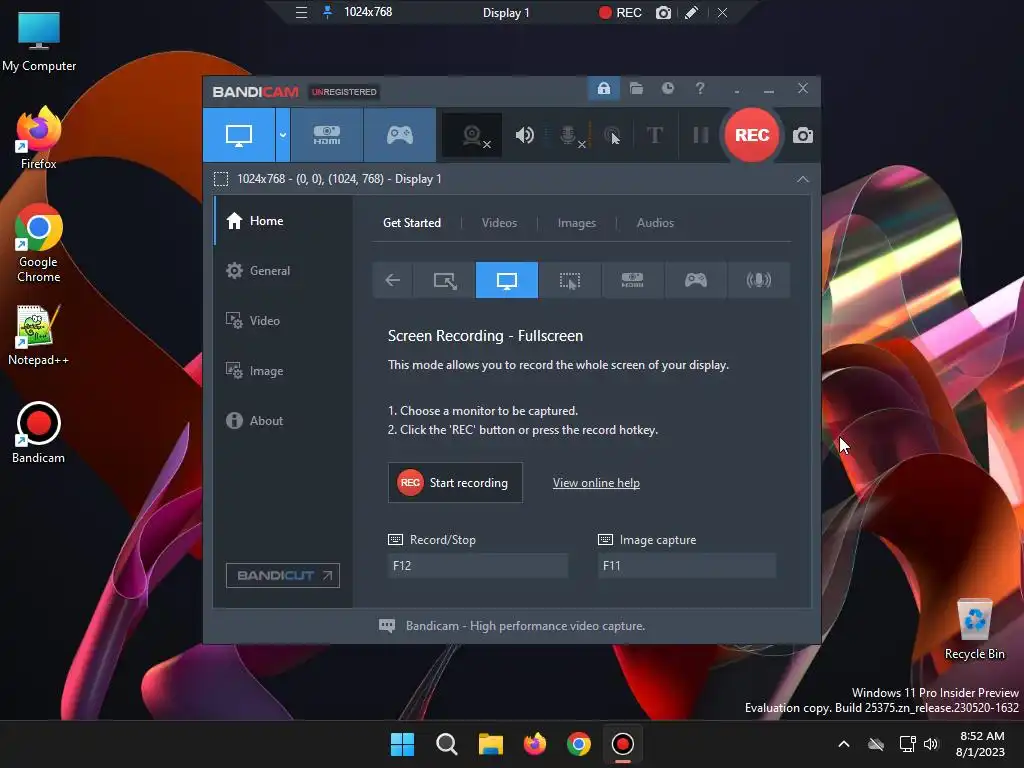Viewport: 1024px width, 768px height.
Task: Open the Video settings section
Action: [x=283, y=321]
